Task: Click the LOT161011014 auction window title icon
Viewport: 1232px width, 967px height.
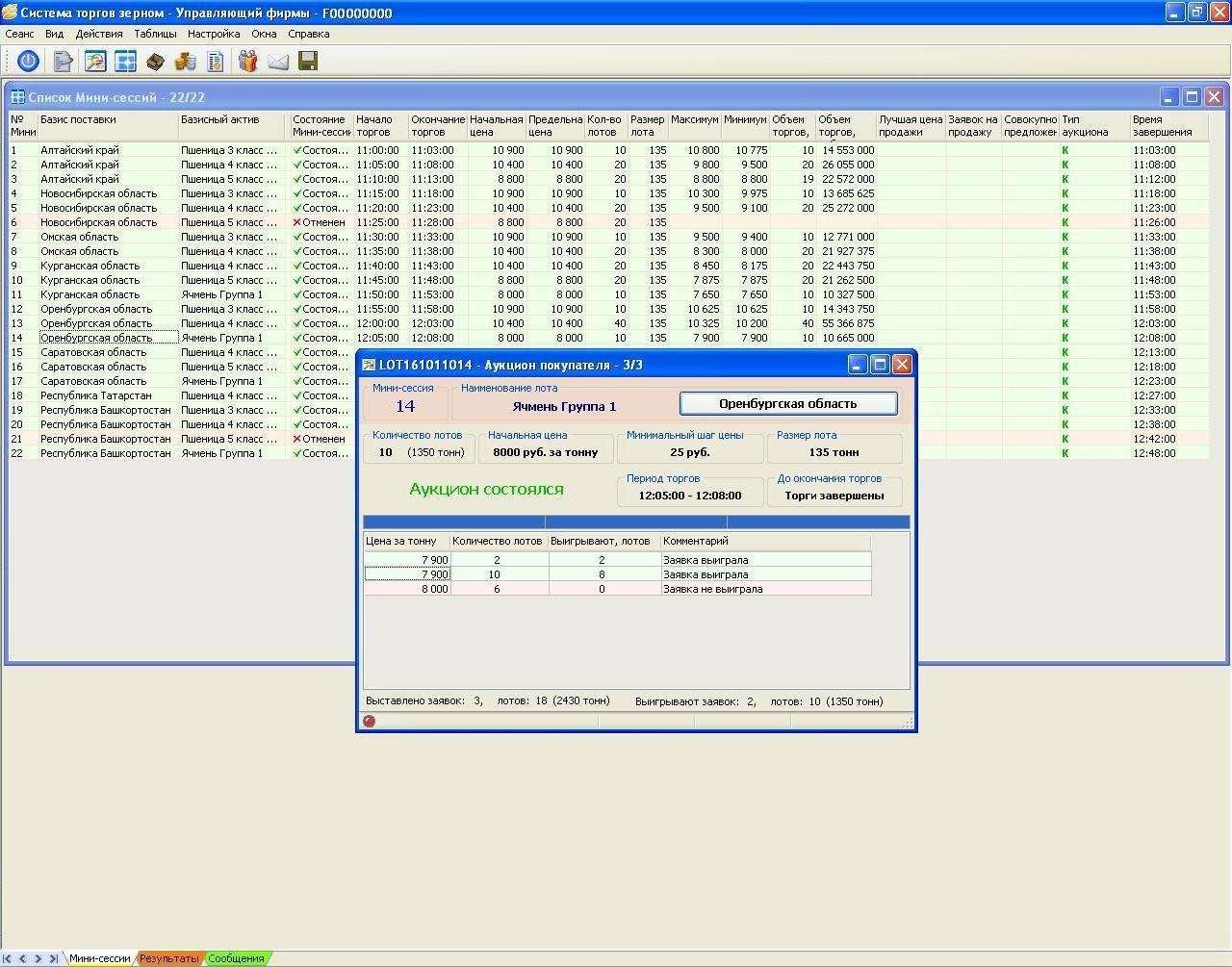Action: coord(369,365)
